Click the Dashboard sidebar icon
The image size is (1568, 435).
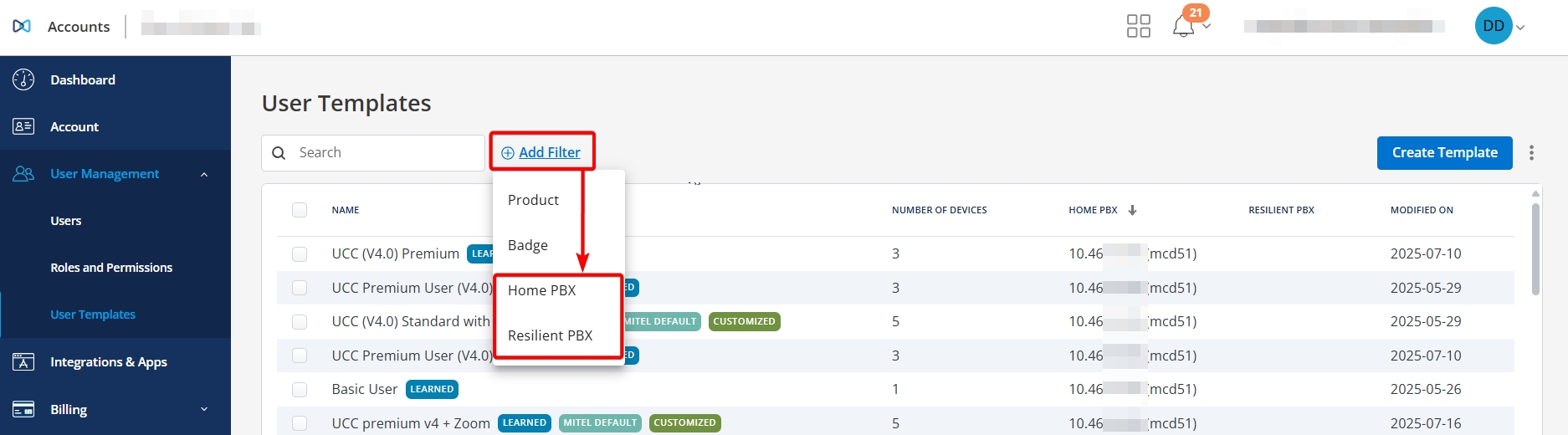[x=23, y=79]
